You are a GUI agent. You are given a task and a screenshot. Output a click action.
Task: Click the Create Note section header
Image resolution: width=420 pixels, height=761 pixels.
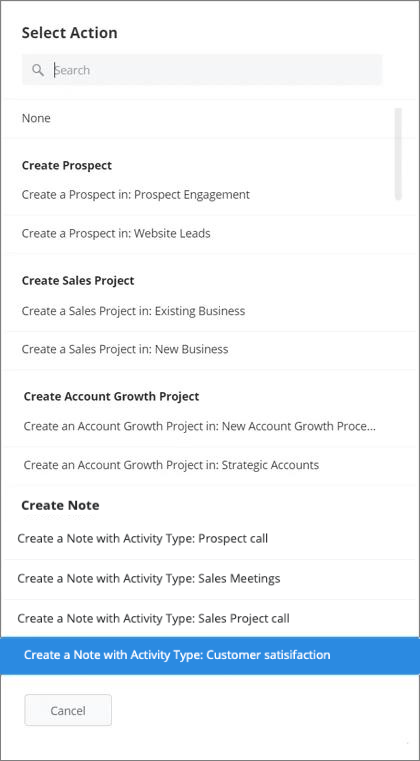pos(60,506)
